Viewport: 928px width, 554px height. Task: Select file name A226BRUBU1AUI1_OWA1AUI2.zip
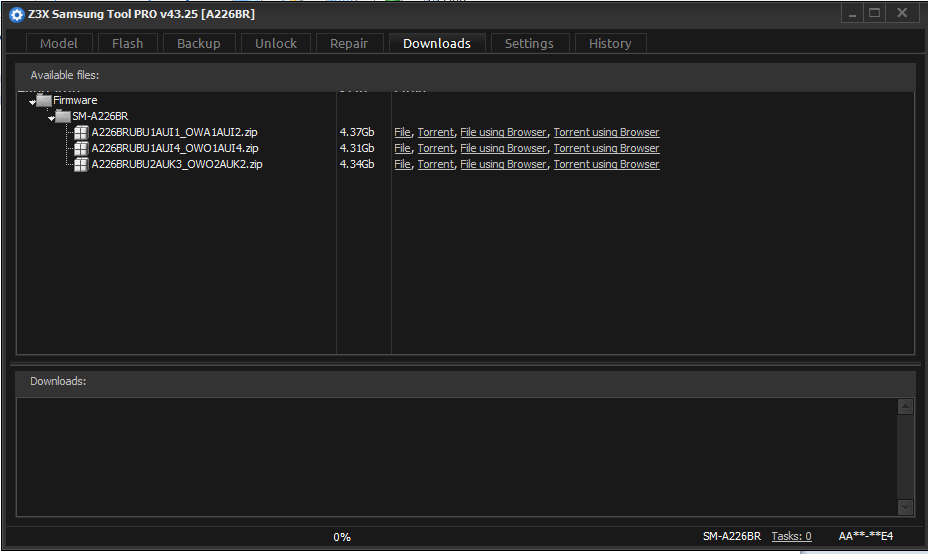coord(175,132)
